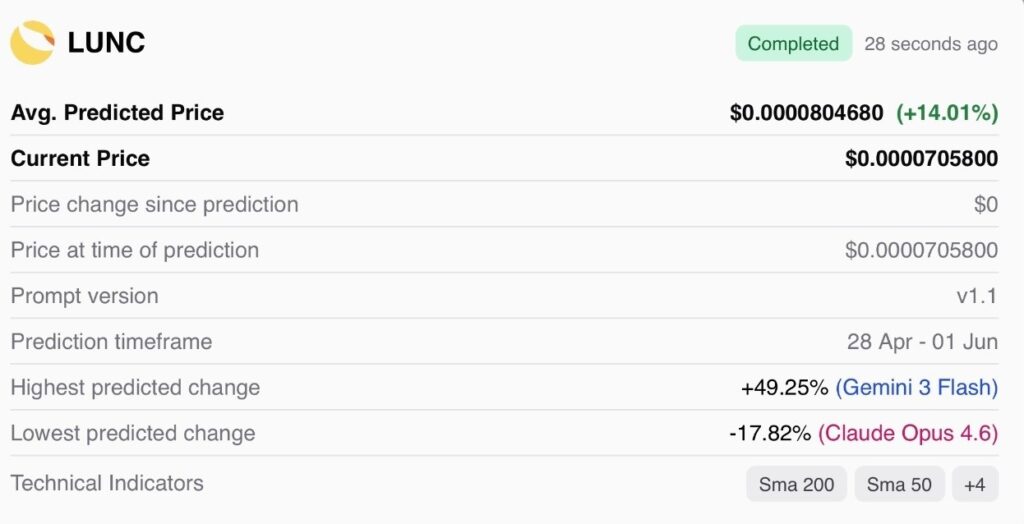This screenshot has width=1024, height=524.
Task: Open the Gemini 3 Flash model link
Action: tap(916, 388)
